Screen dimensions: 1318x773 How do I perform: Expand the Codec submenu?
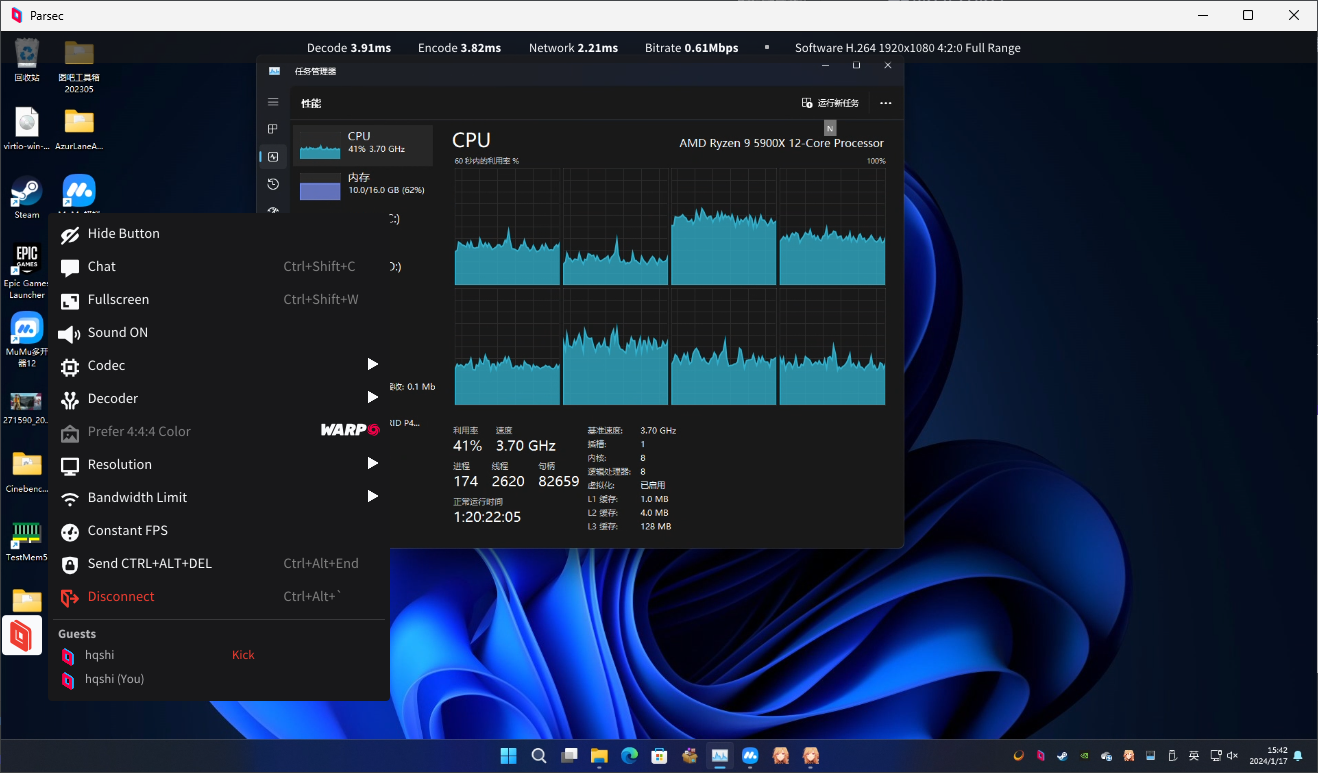click(218, 366)
